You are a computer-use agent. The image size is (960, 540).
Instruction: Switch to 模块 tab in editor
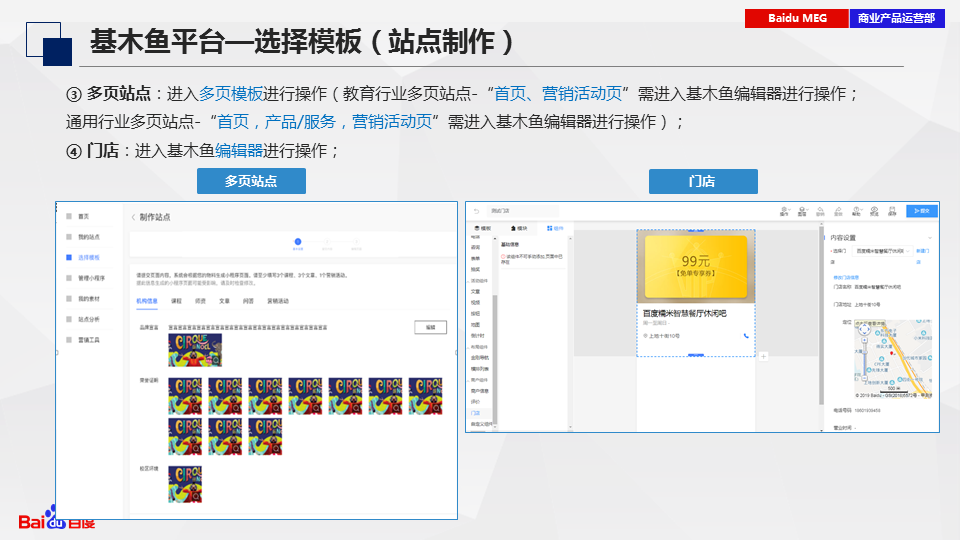[x=519, y=228]
